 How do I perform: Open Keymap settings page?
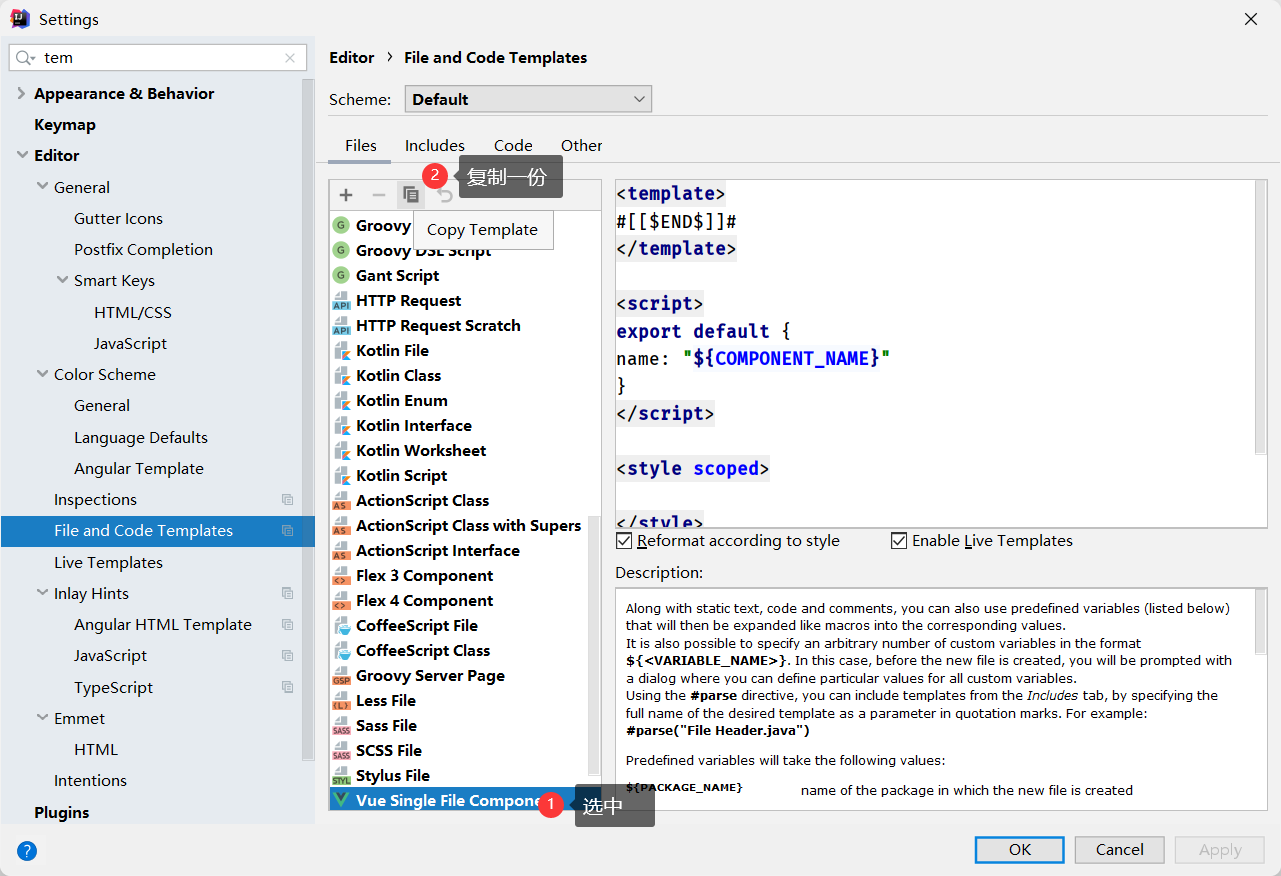click(x=65, y=124)
